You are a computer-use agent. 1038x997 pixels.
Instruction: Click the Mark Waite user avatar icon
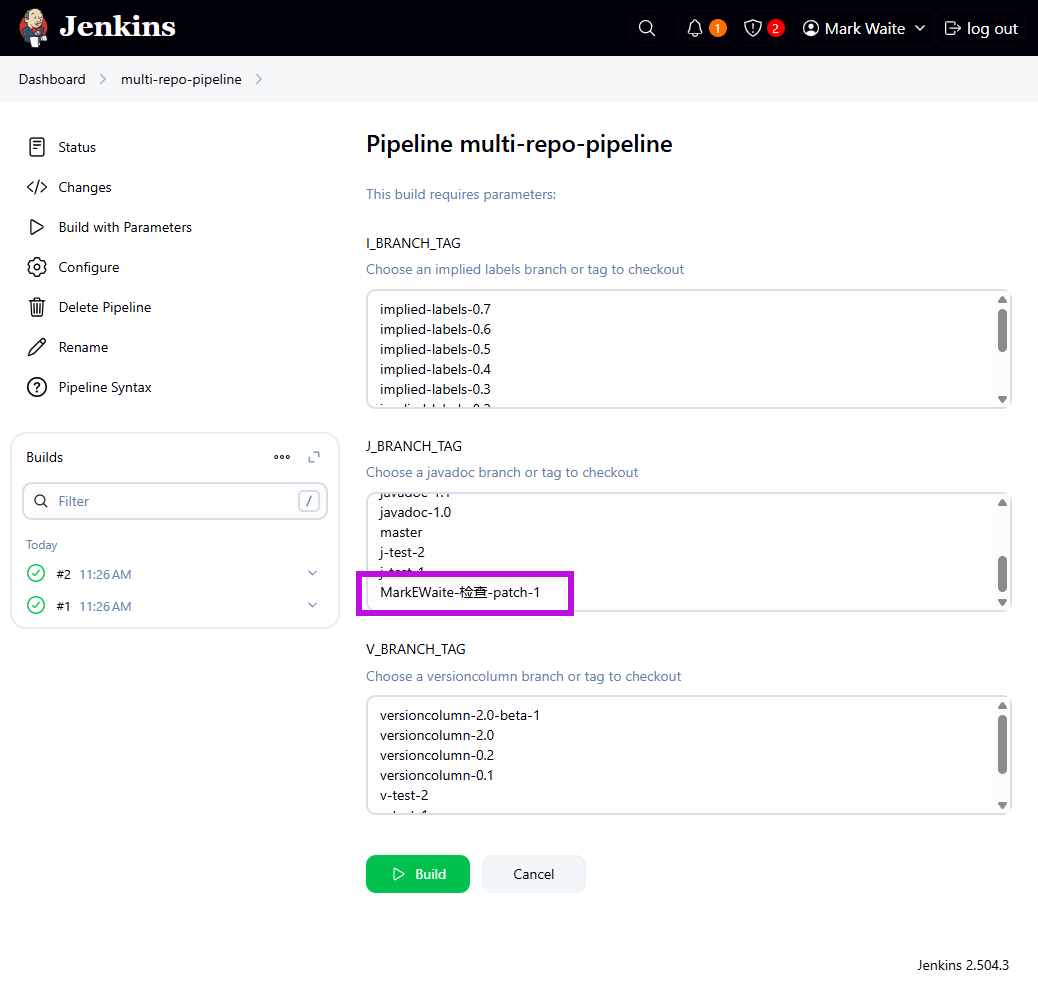pyautogui.click(x=811, y=28)
